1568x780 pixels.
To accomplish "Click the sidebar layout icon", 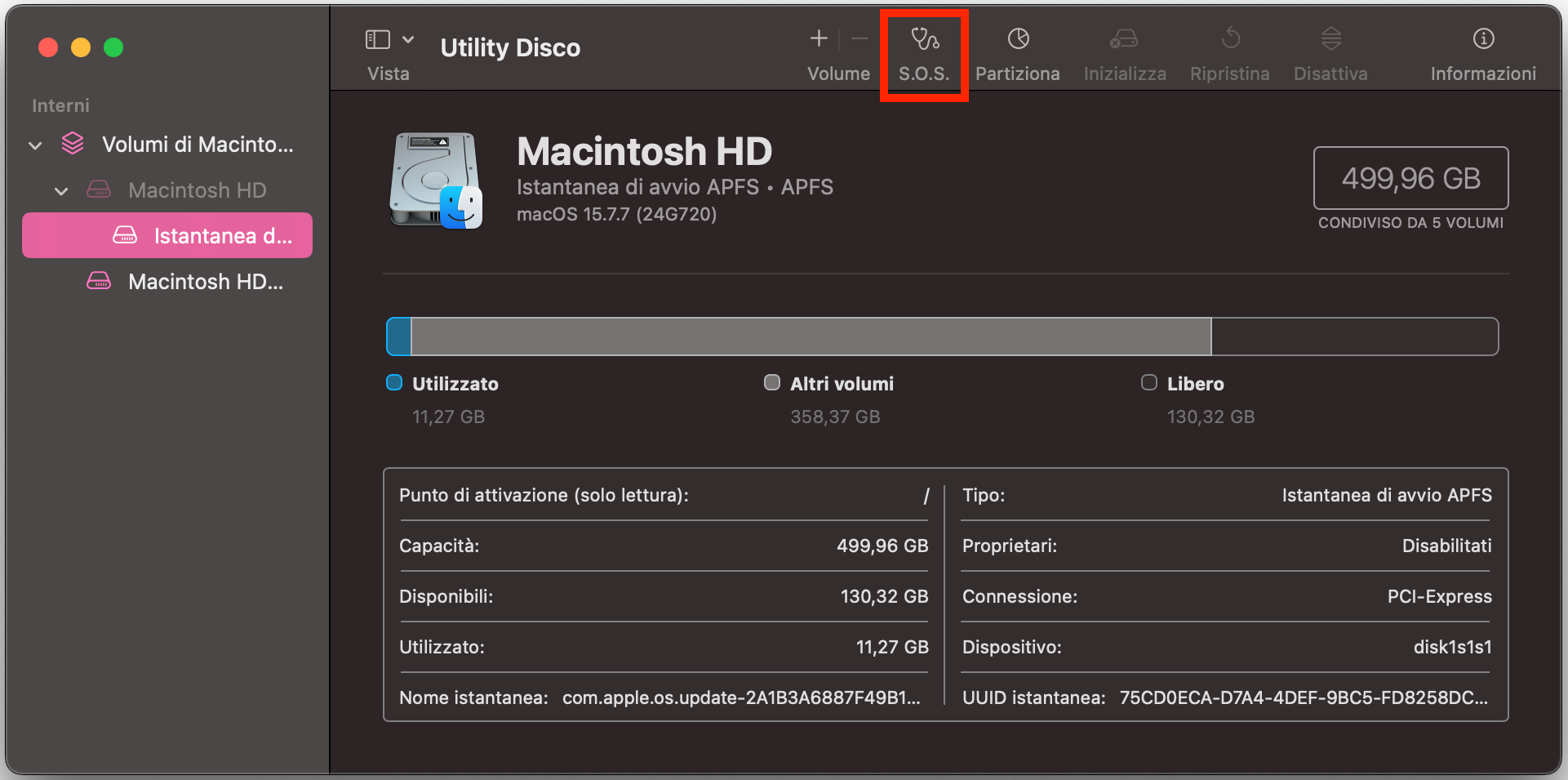I will pos(377,39).
